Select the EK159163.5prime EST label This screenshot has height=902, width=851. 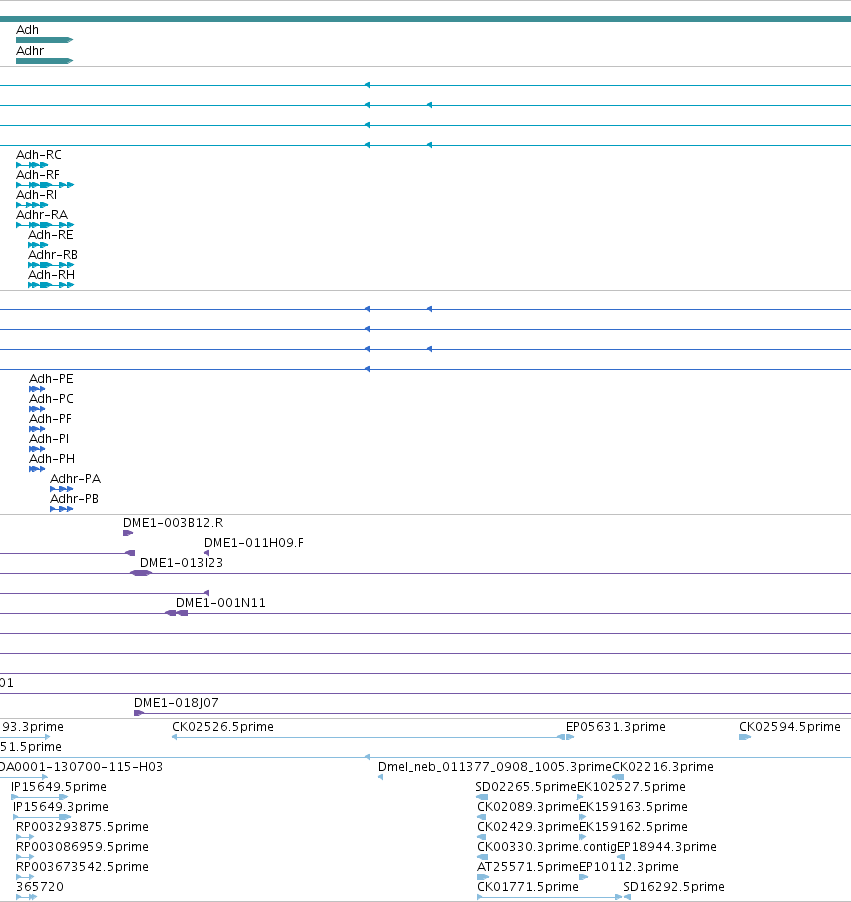click(x=633, y=807)
